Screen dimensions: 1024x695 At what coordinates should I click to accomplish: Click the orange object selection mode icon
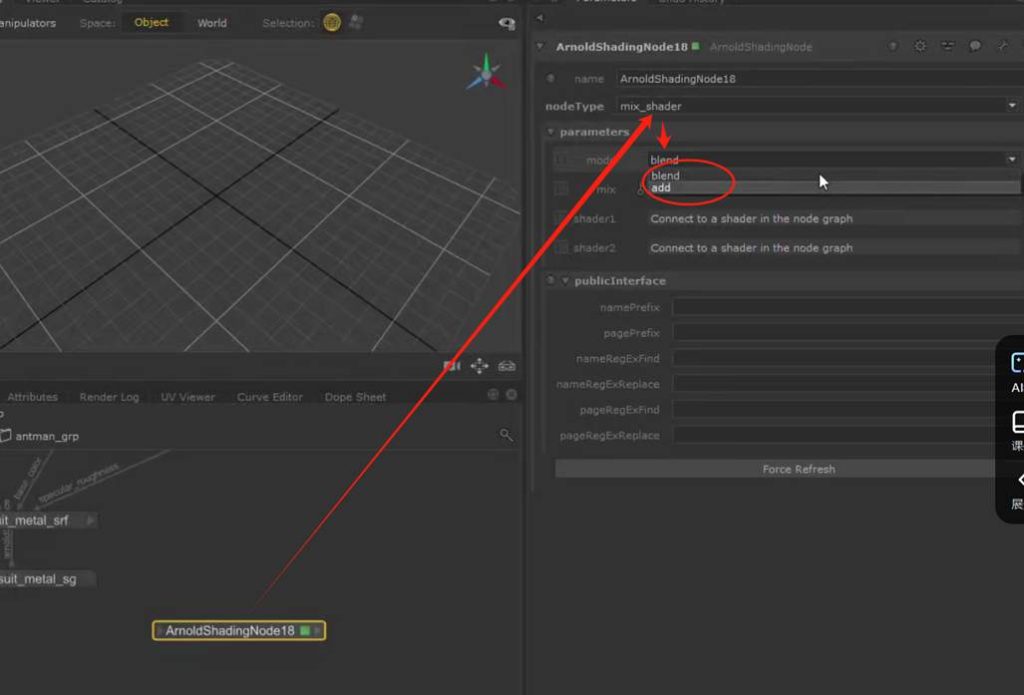coord(332,23)
